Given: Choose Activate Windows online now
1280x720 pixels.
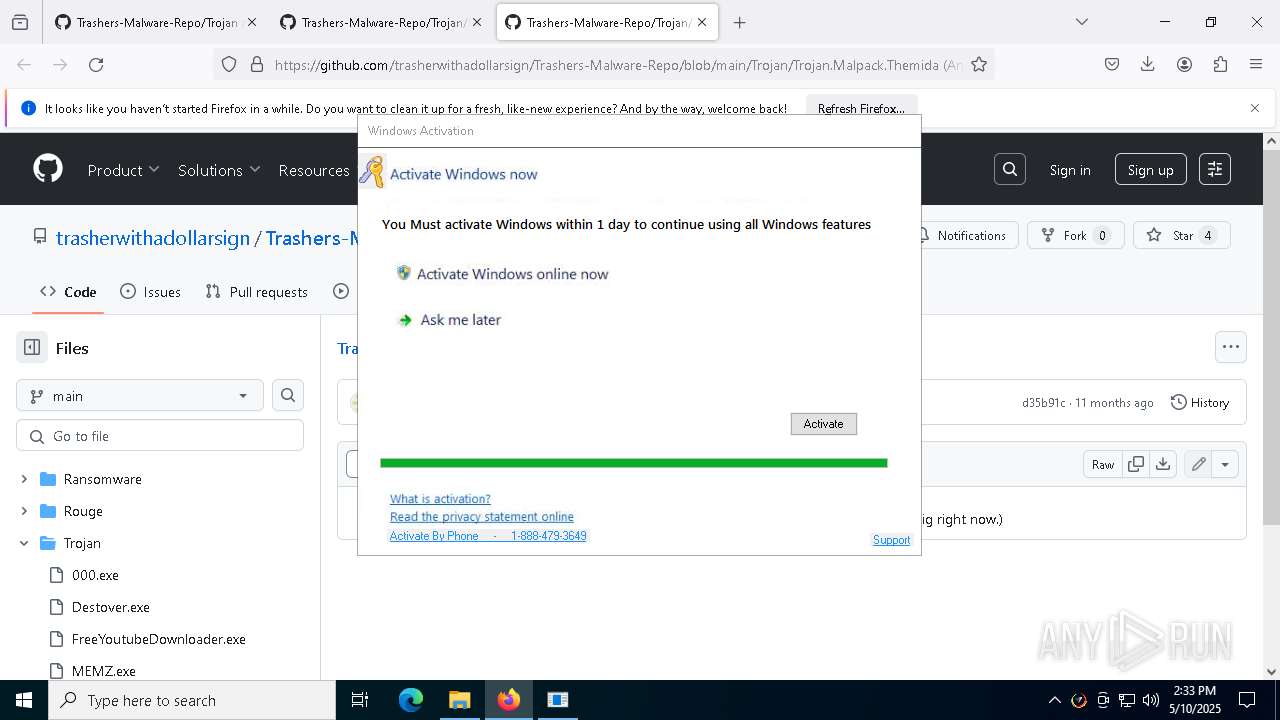Looking at the screenshot, I should (x=502, y=274).
